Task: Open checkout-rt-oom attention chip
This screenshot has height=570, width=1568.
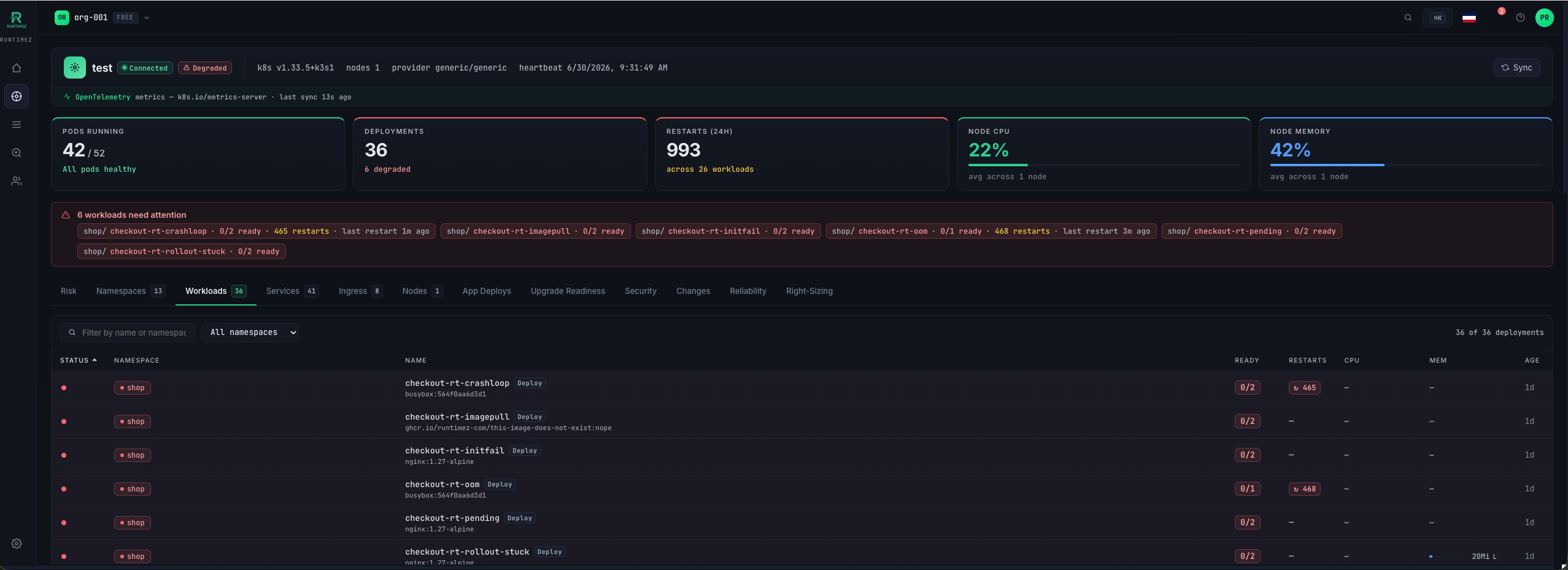Action: (x=991, y=231)
